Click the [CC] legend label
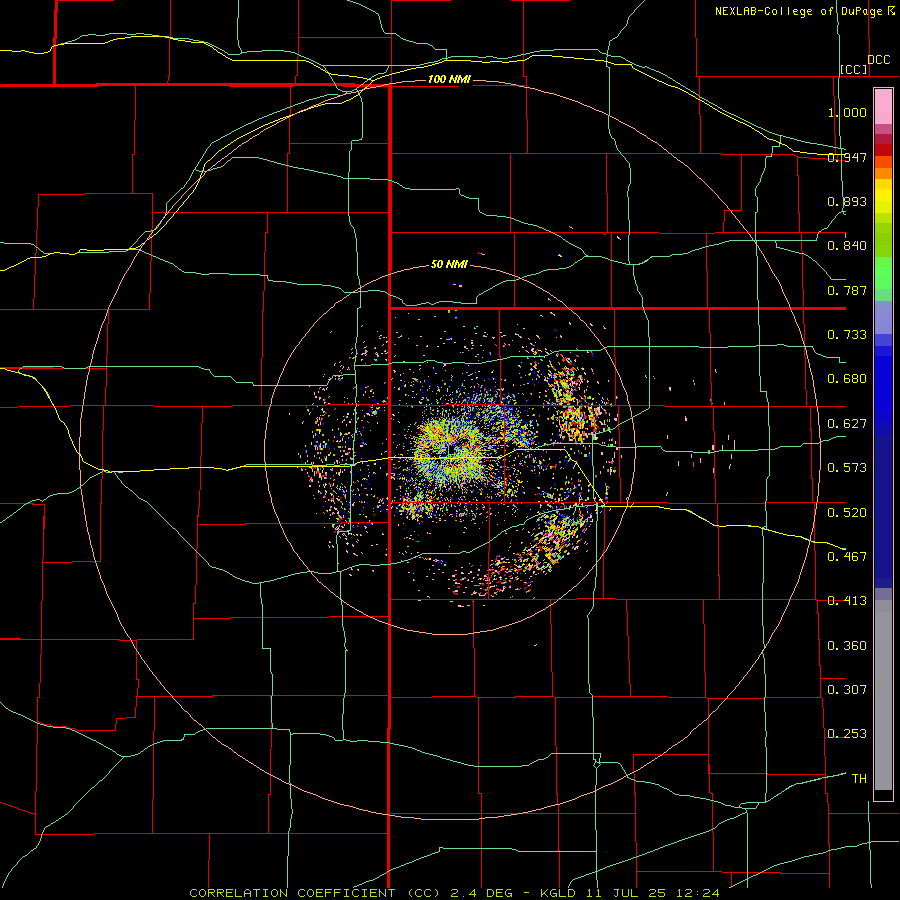Image resolution: width=900 pixels, height=900 pixels. [854, 69]
